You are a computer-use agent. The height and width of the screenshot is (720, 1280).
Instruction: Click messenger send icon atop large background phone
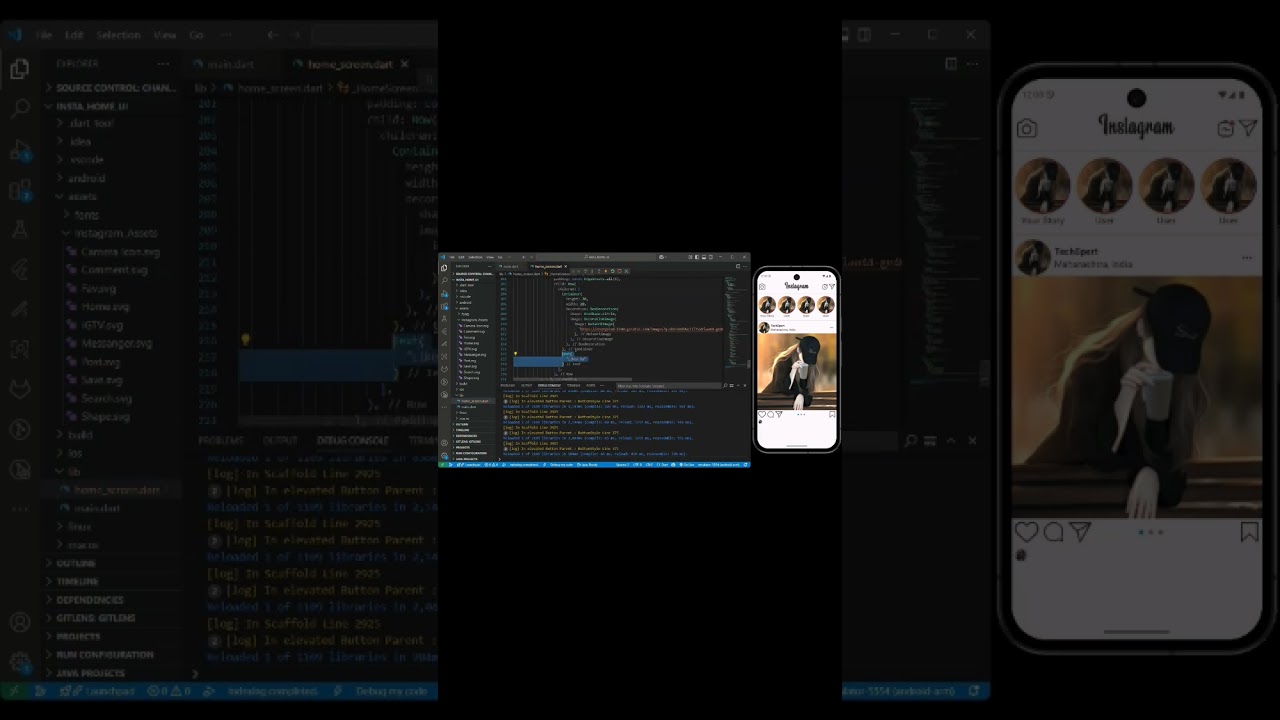coord(1248,128)
